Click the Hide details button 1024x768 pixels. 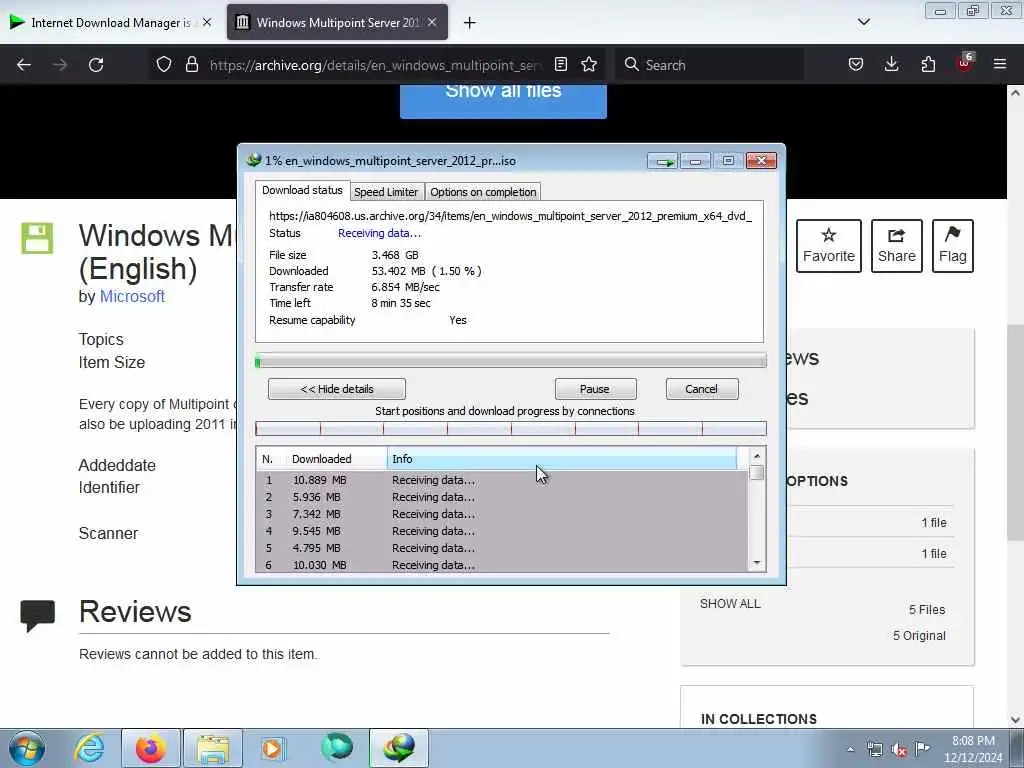pos(337,389)
